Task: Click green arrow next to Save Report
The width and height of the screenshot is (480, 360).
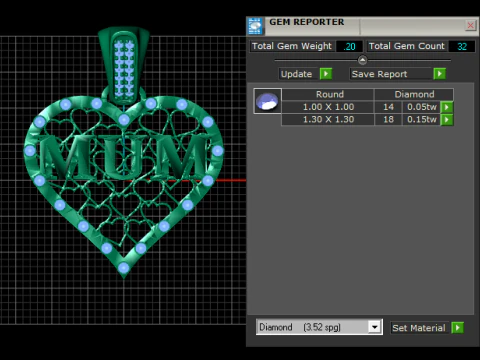Action: [439, 74]
